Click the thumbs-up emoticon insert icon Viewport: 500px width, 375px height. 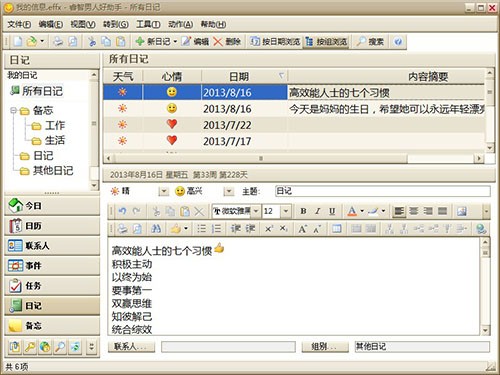click(x=176, y=229)
